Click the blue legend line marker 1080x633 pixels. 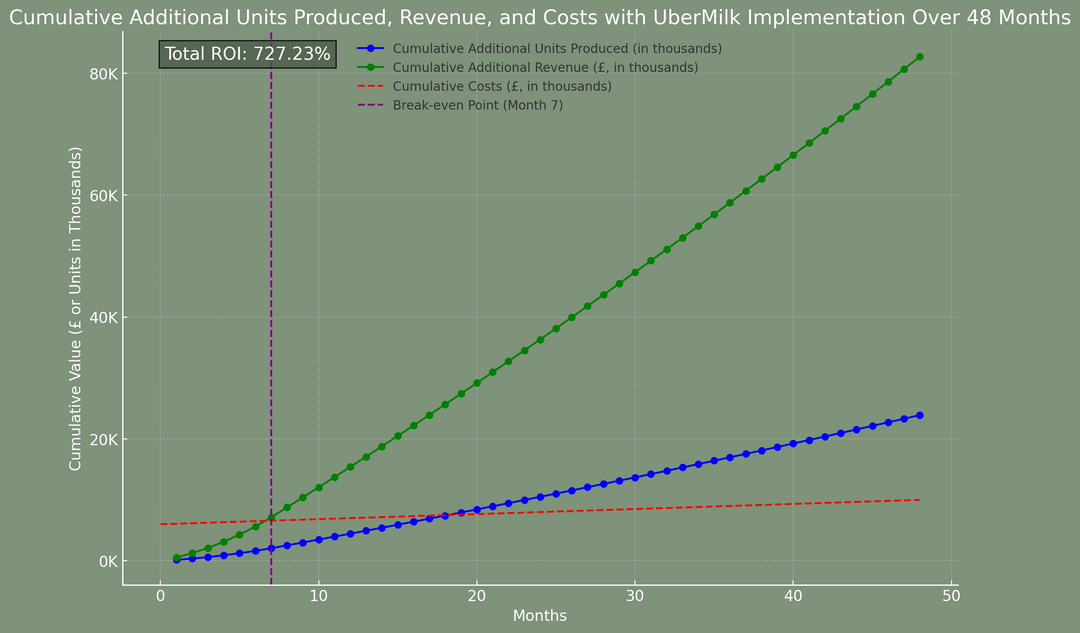click(x=371, y=48)
